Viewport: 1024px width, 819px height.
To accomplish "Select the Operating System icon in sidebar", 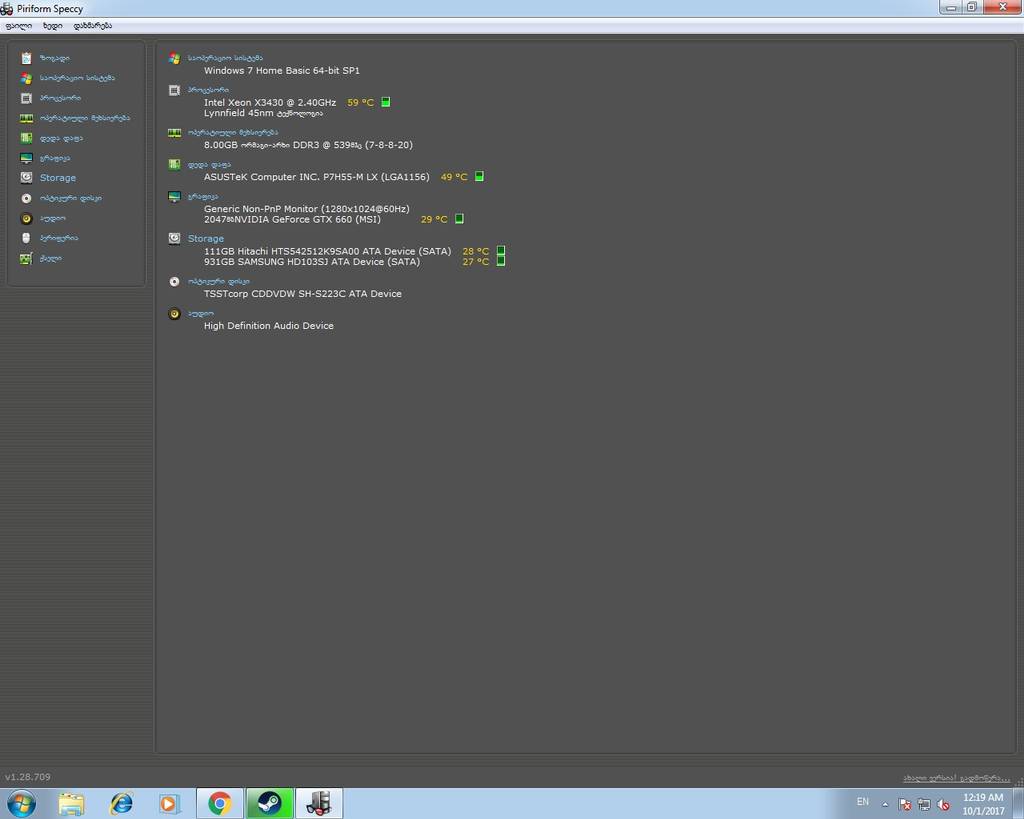I will click(x=26, y=78).
